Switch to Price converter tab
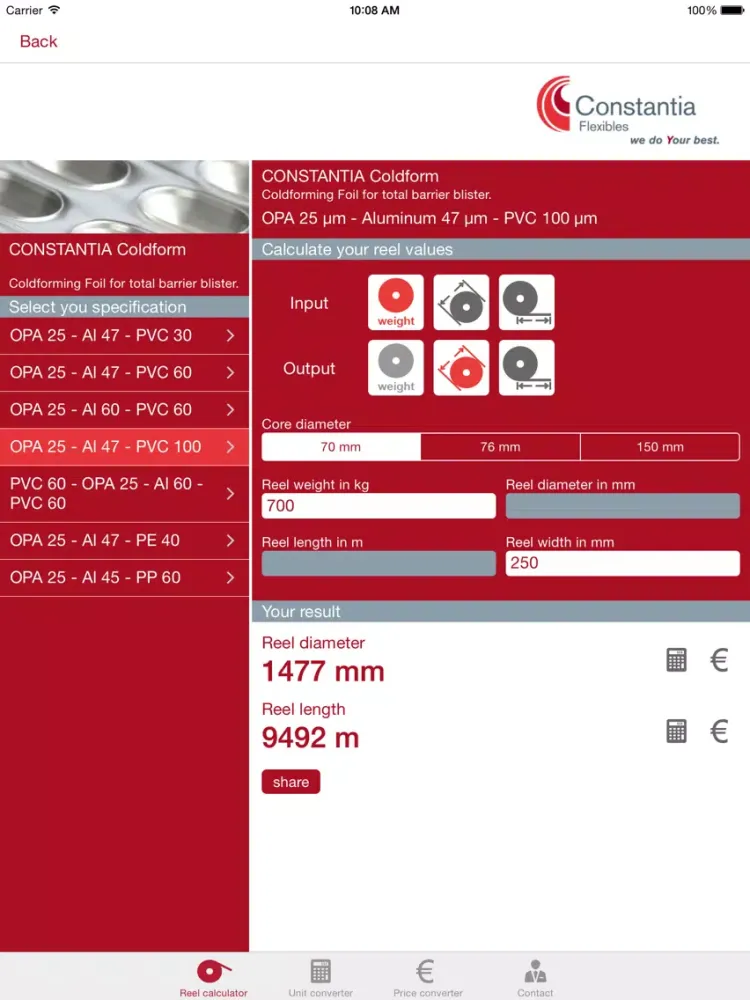 [x=427, y=978]
